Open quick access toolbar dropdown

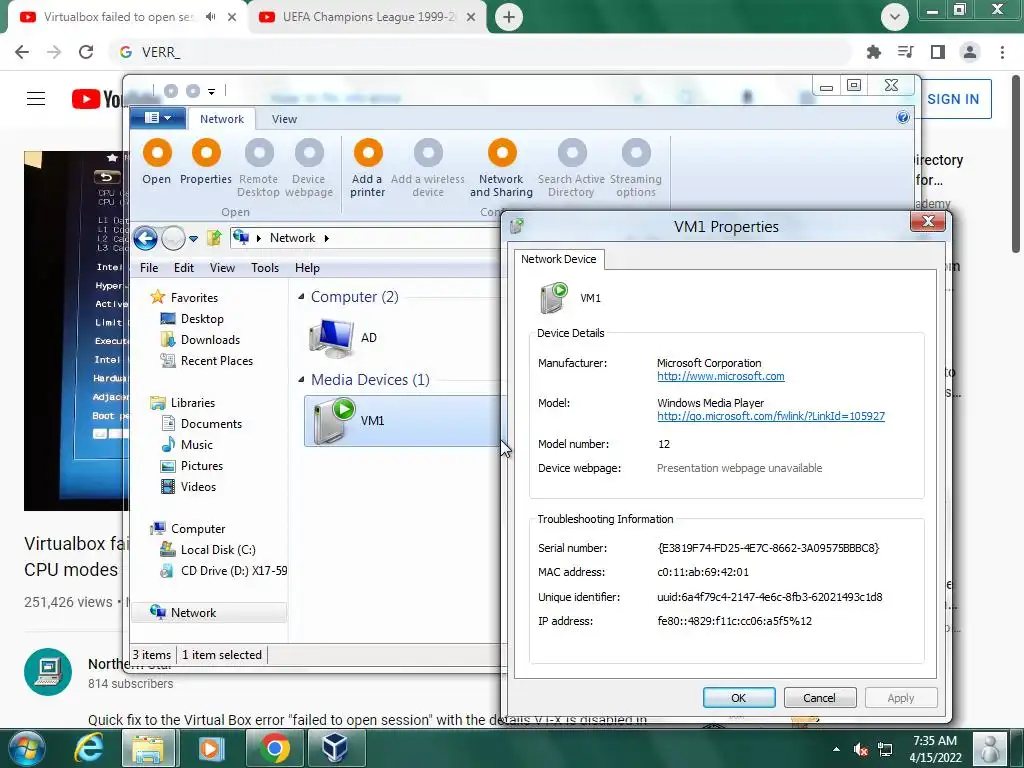(212, 91)
